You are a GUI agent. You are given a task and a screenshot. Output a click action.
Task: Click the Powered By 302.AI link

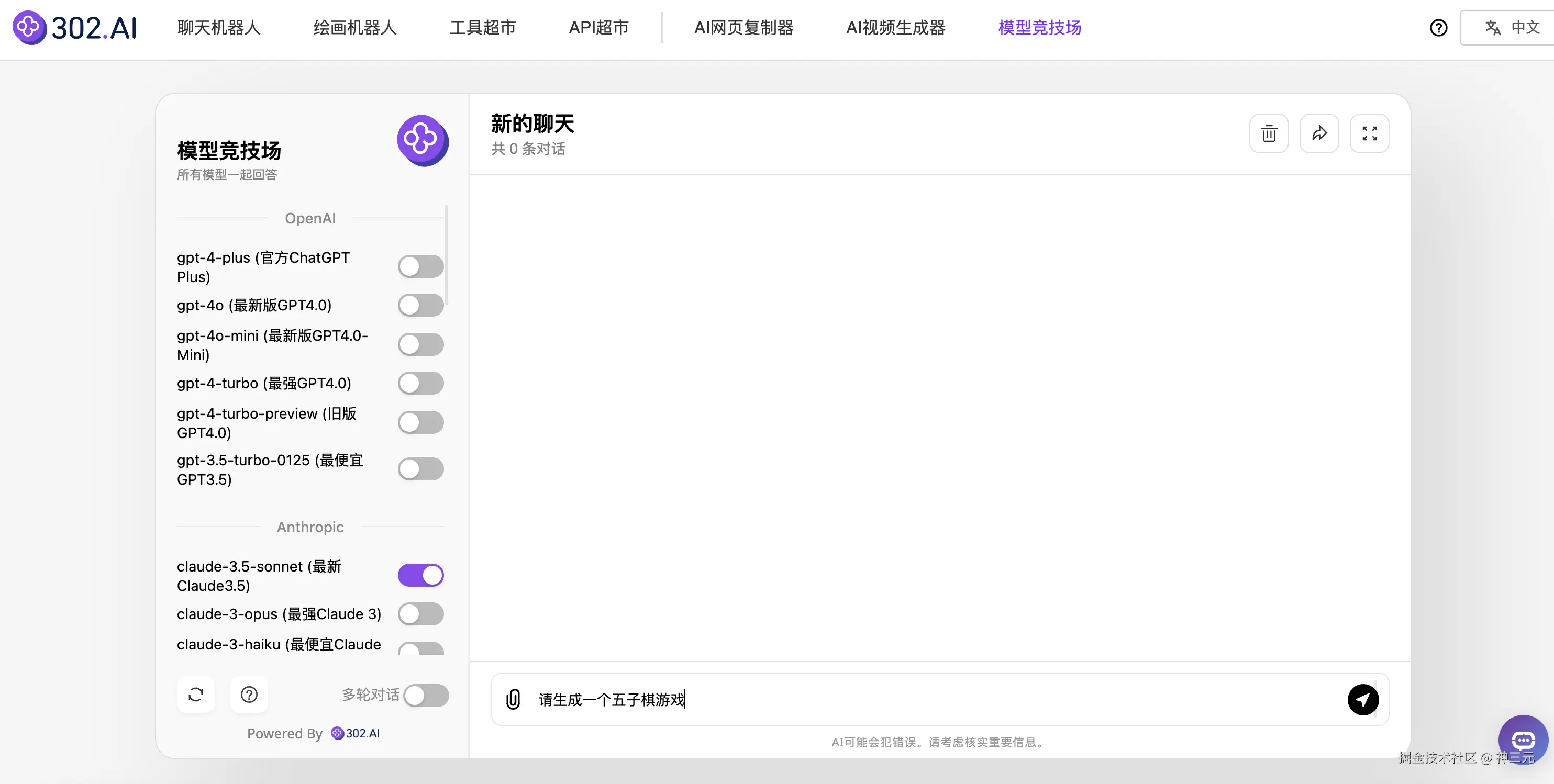pos(356,733)
